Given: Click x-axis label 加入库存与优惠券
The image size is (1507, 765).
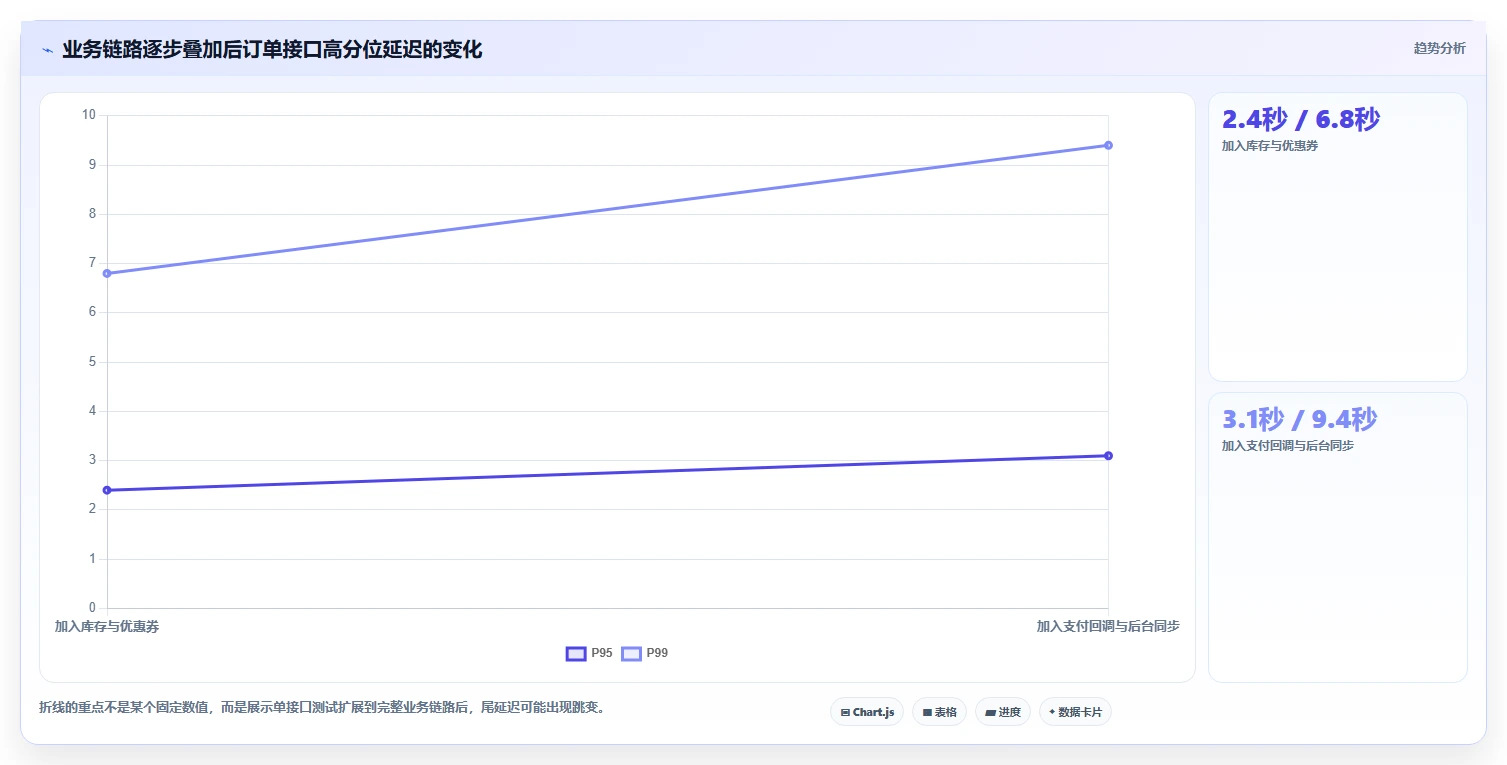Looking at the screenshot, I should (107, 626).
